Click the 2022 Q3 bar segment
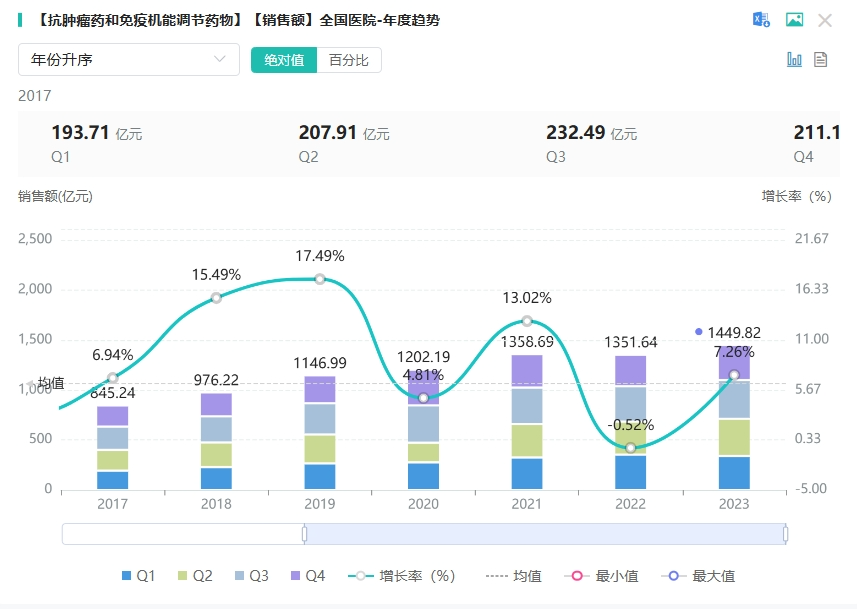 pos(630,406)
